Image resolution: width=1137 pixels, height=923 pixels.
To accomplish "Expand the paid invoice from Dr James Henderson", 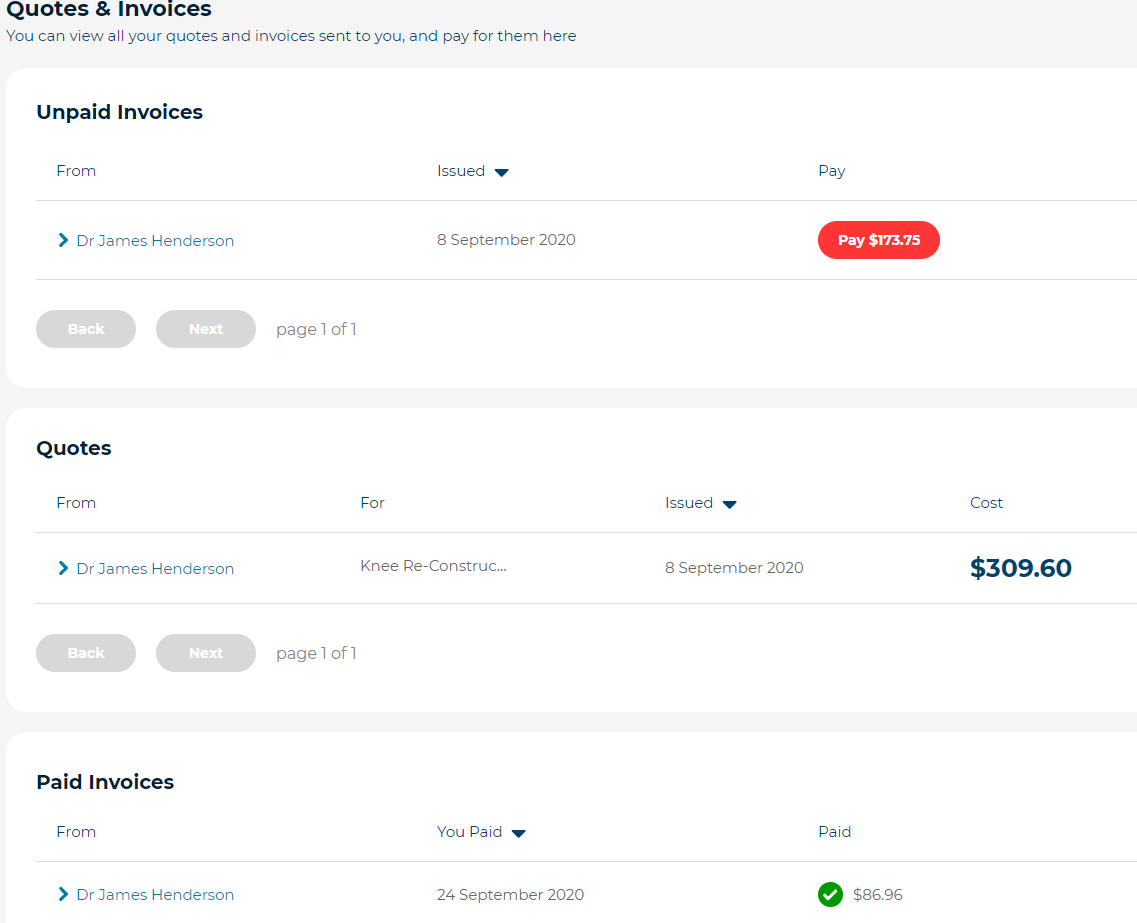I will [62, 894].
